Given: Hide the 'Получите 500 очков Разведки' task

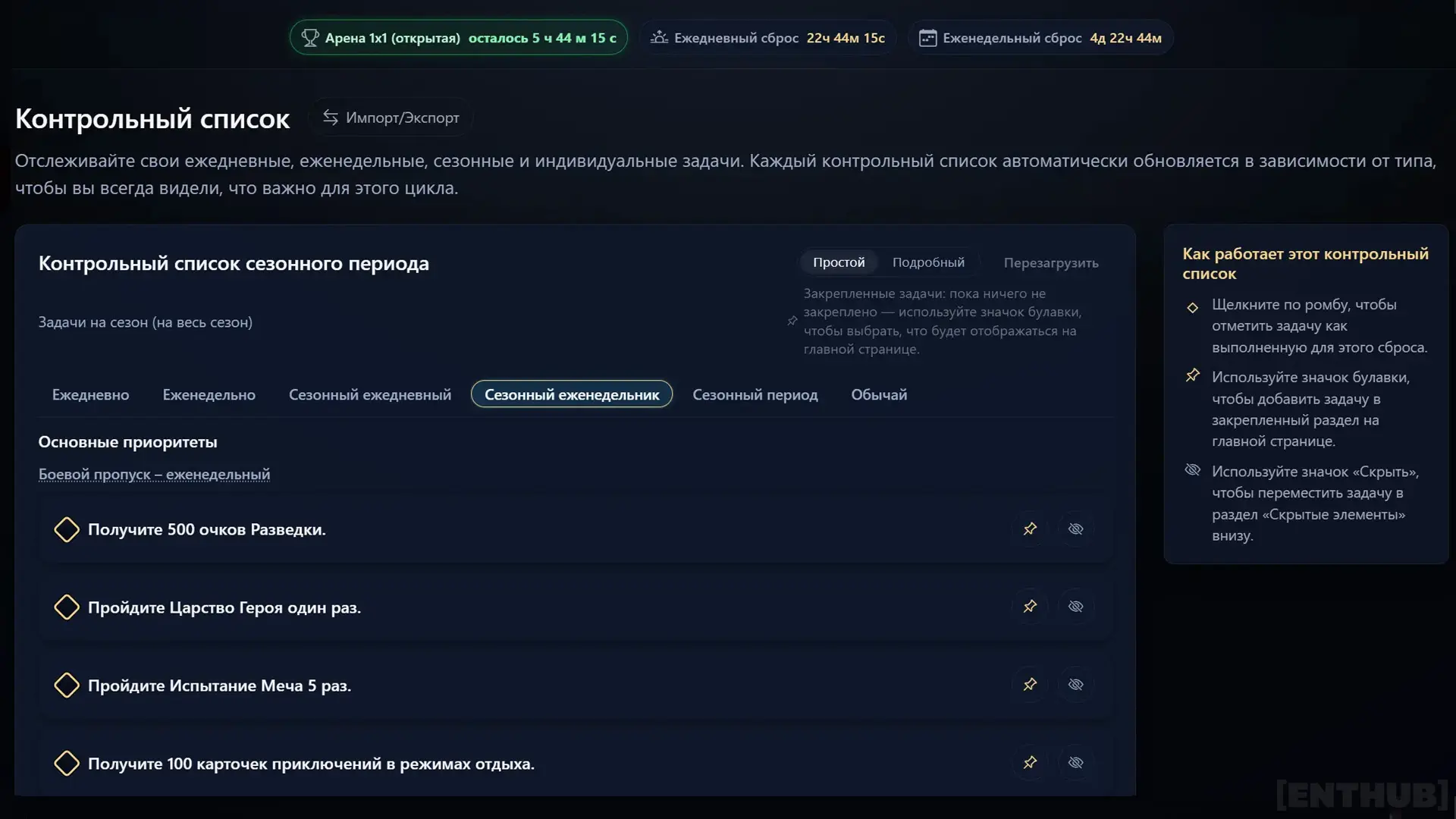Looking at the screenshot, I should pos(1075,529).
